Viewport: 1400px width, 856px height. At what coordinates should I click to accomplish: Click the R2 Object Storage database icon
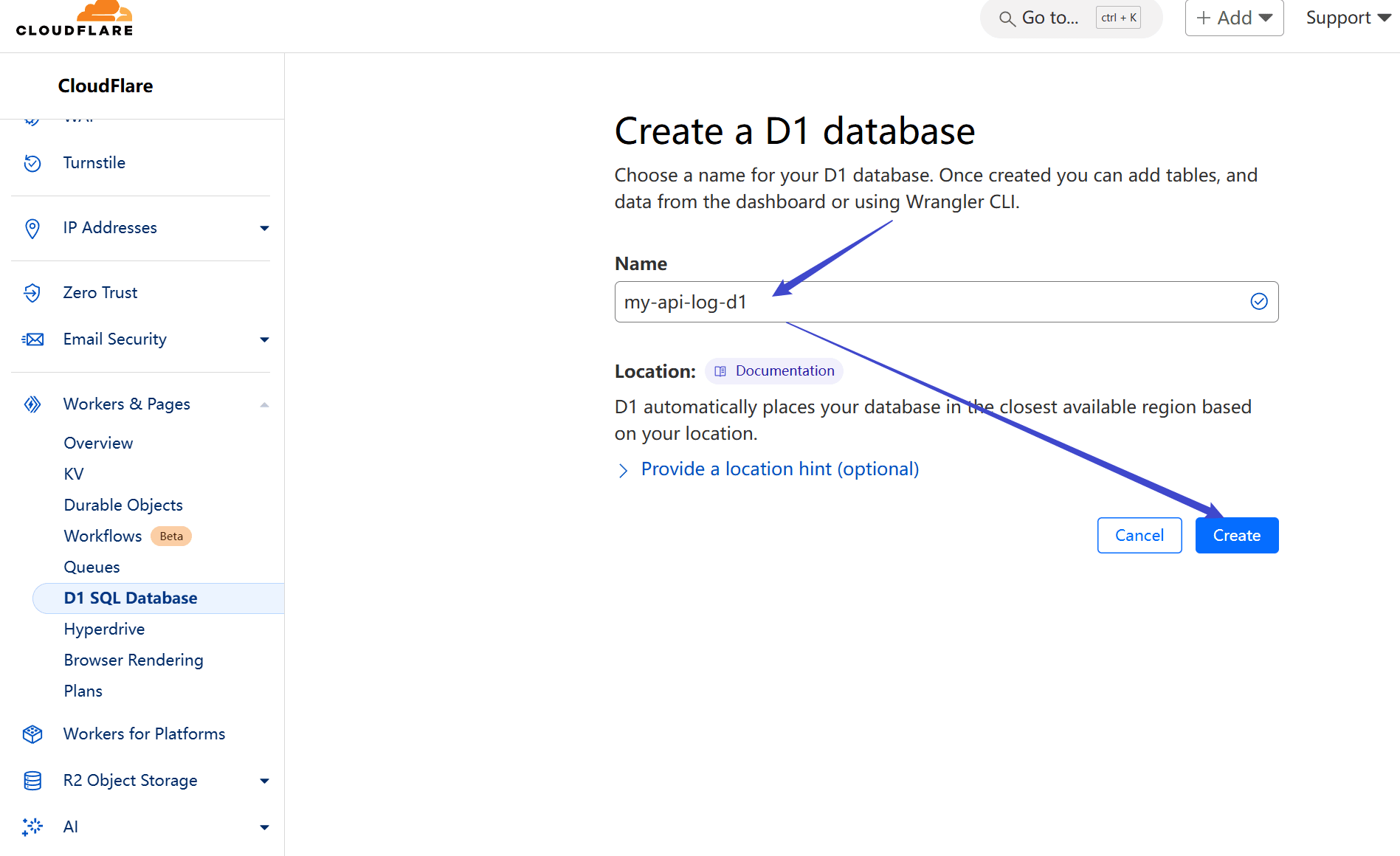pyautogui.click(x=32, y=781)
